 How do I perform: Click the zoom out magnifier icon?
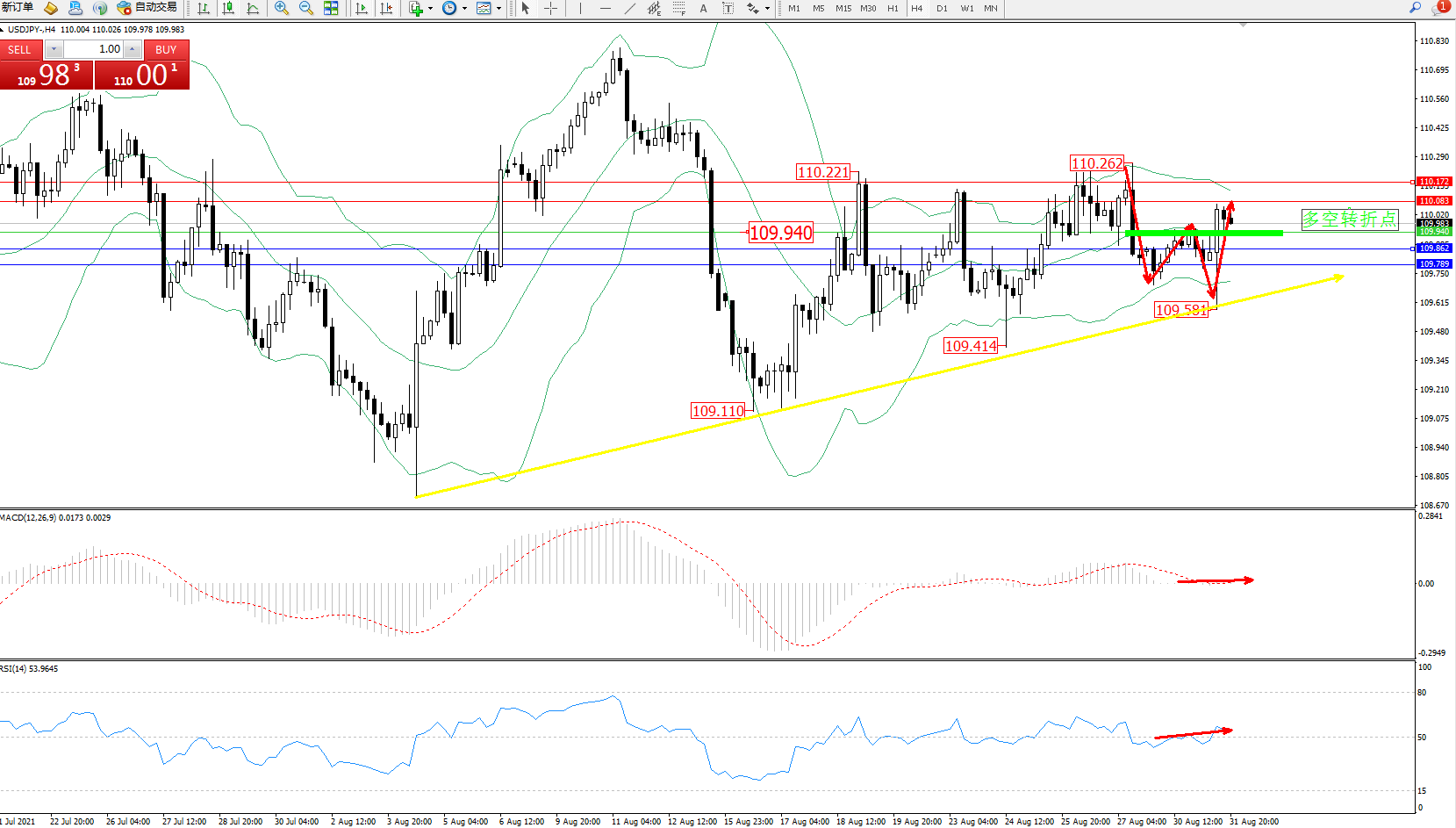click(x=306, y=8)
